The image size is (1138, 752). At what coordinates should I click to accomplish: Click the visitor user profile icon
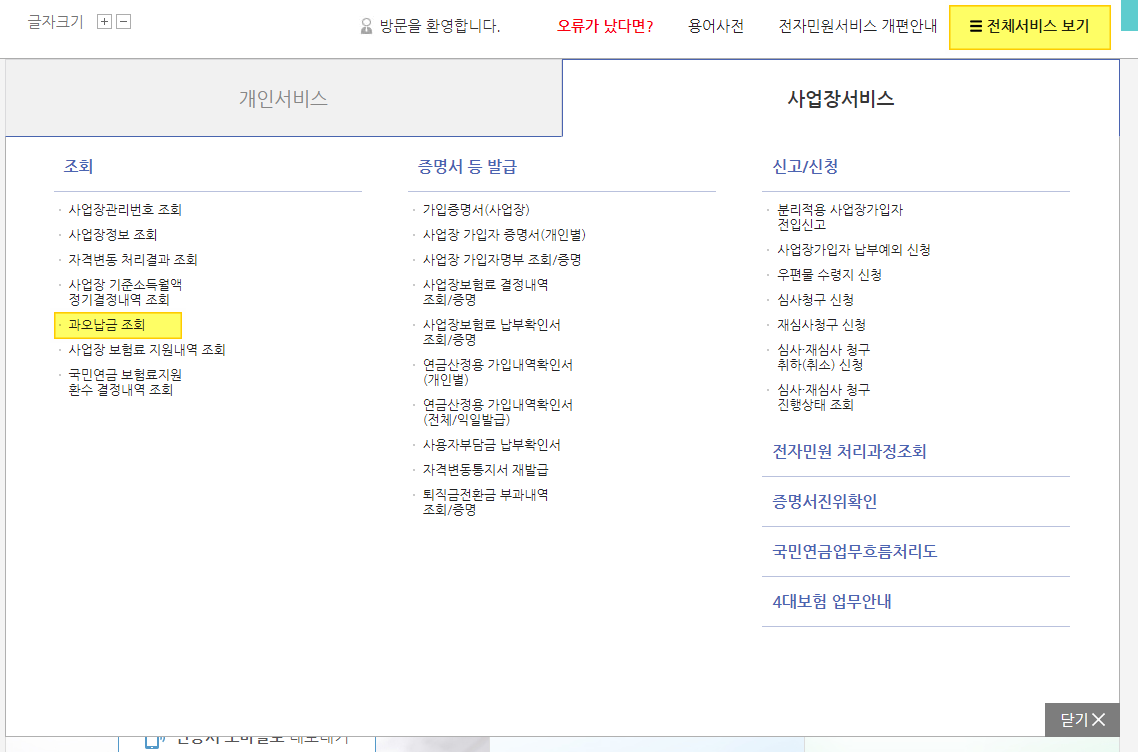click(366, 26)
